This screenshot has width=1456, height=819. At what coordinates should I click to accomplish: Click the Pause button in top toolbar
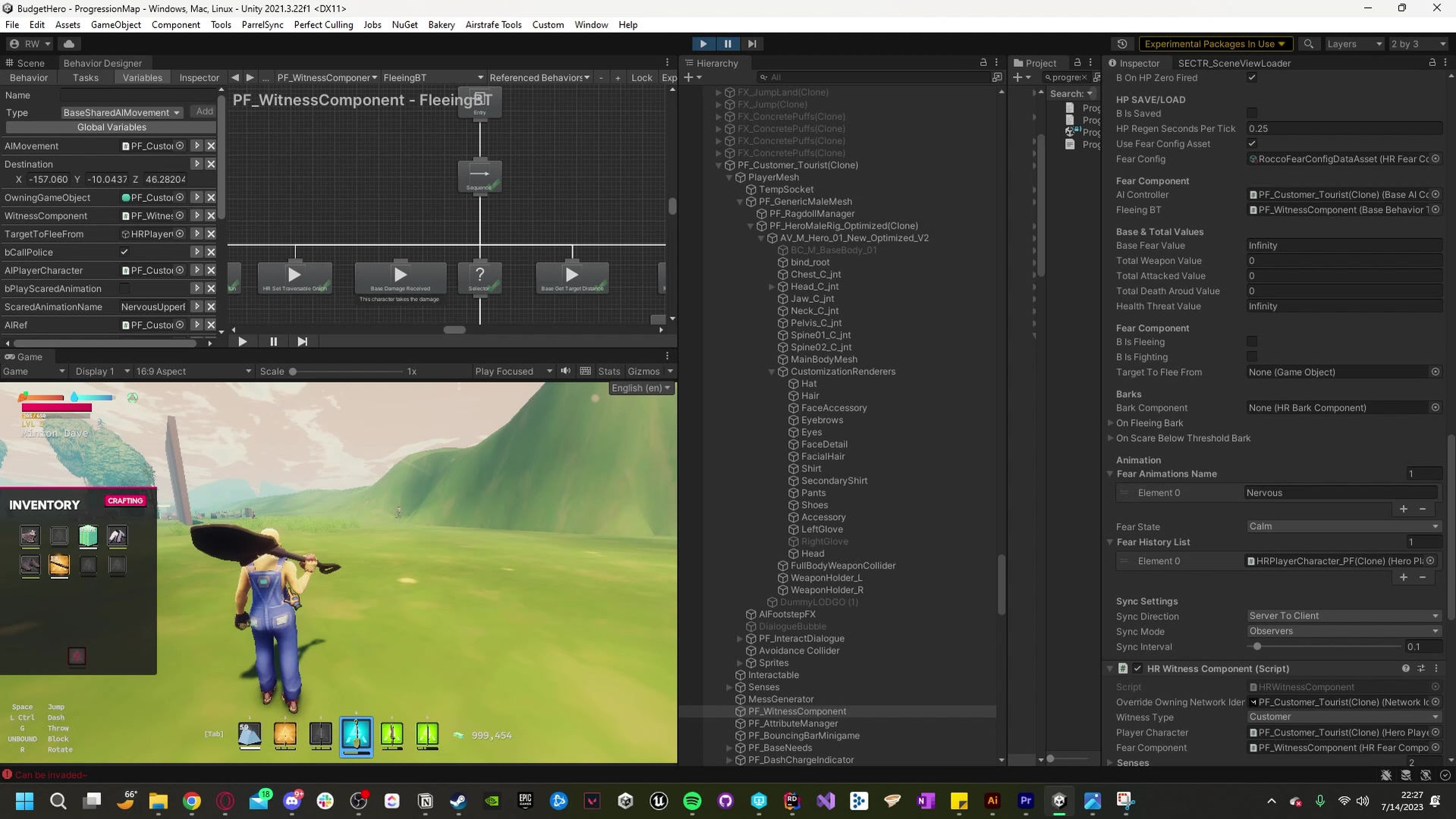727,44
